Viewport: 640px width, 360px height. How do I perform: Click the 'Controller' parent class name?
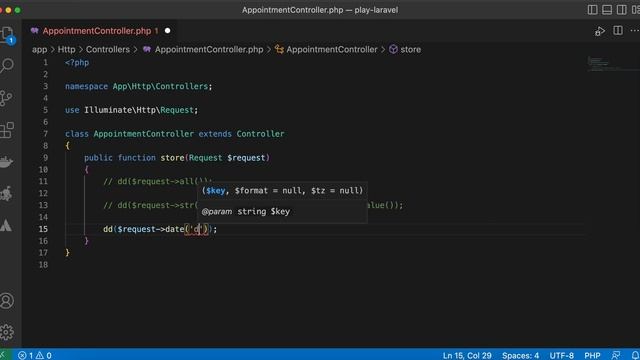260,133
